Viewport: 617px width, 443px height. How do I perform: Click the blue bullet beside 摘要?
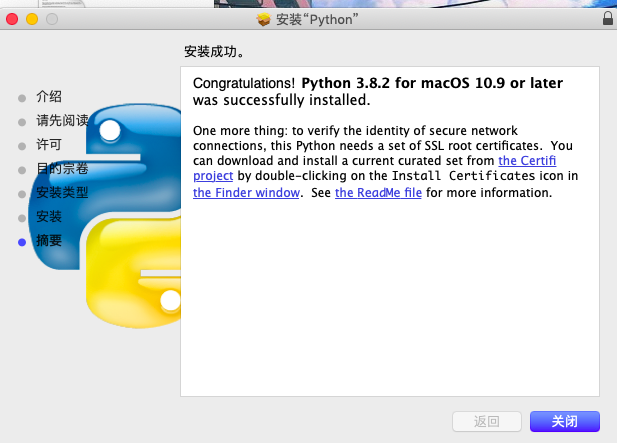22,242
